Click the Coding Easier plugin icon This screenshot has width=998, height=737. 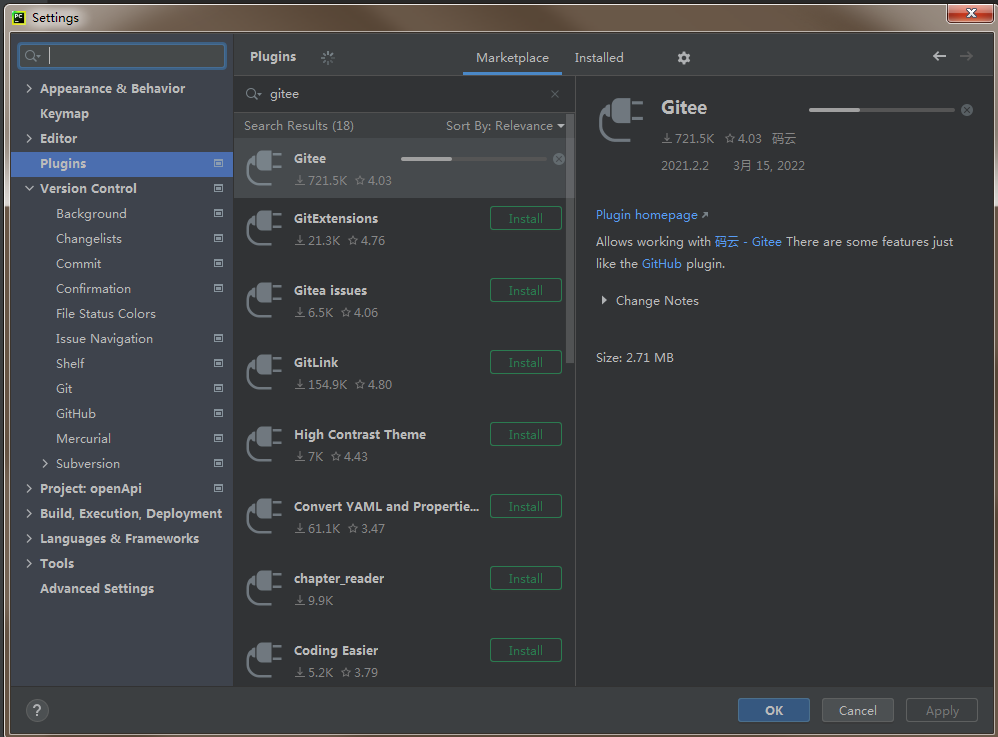[x=264, y=659]
